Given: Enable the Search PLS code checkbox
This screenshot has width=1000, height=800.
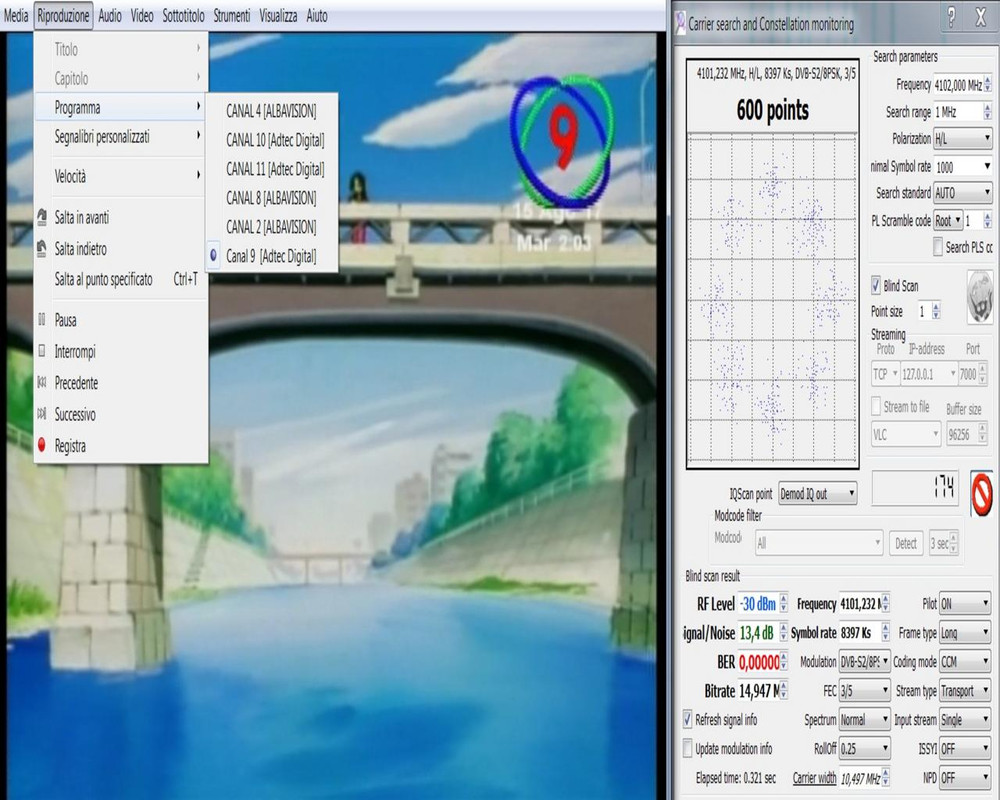Looking at the screenshot, I should point(938,247).
